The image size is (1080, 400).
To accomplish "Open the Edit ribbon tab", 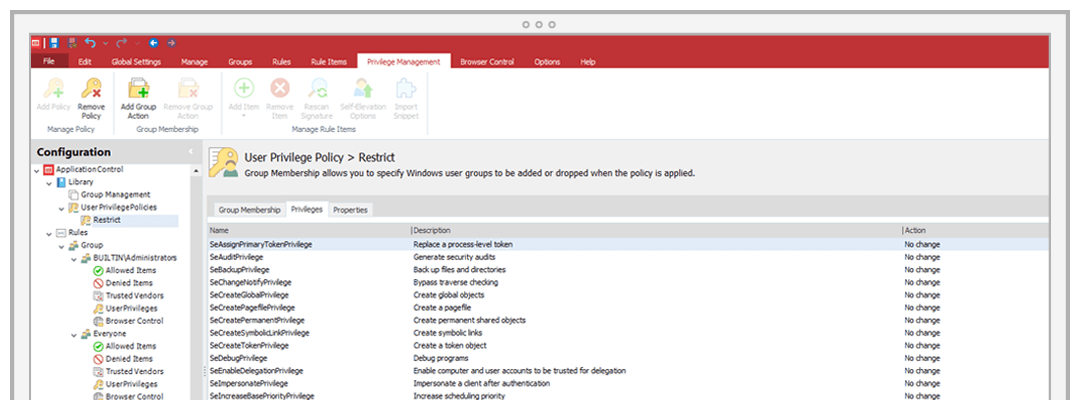I will pyautogui.click(x=85, y=62).
